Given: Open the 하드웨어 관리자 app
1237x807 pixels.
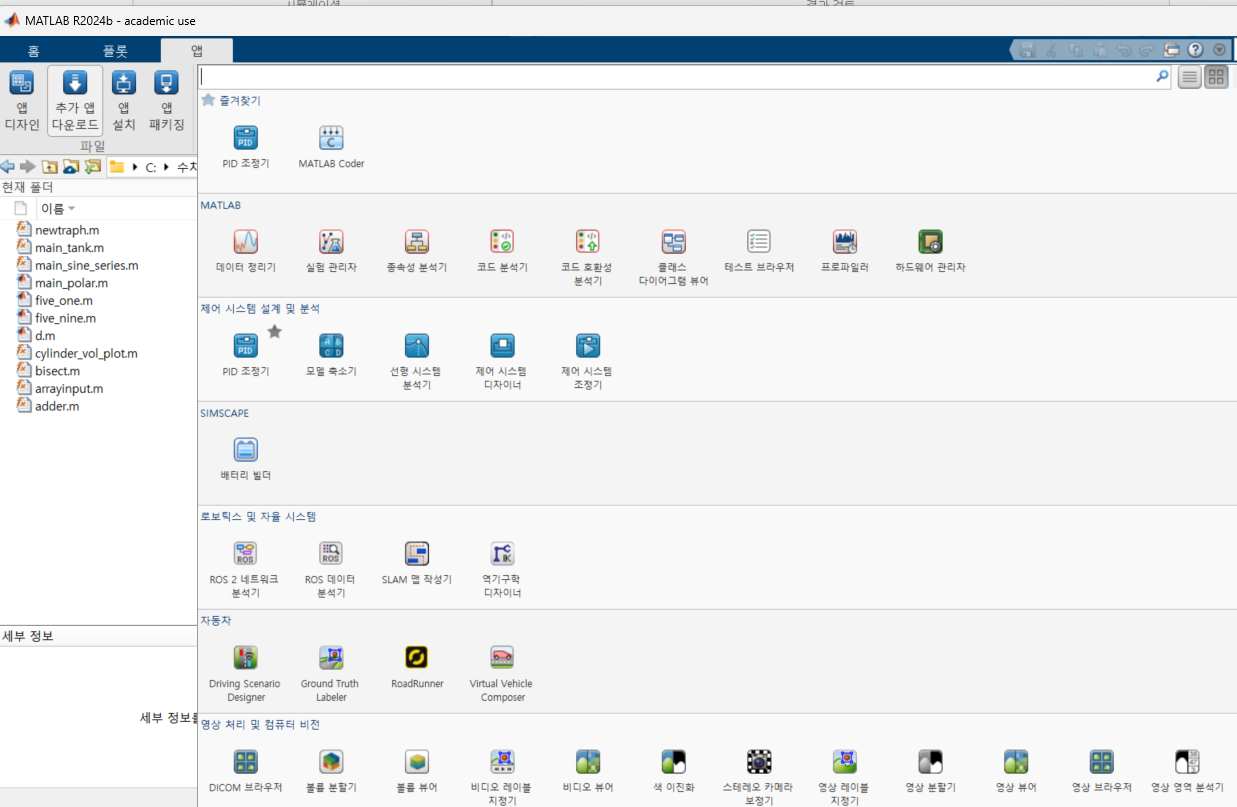Looking at the screenshot, I should click(x=931, y=251).
